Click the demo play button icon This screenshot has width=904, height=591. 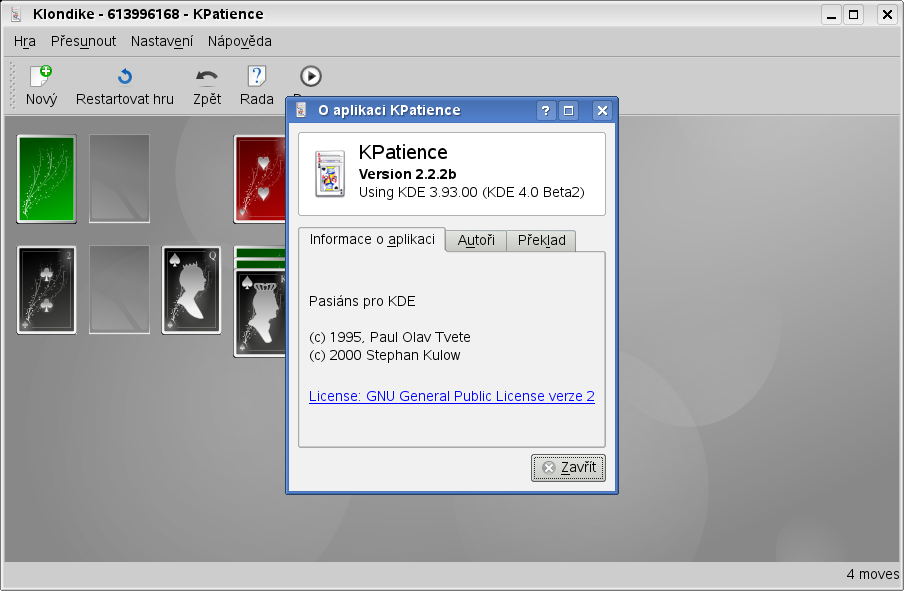[x=311, y=76]
